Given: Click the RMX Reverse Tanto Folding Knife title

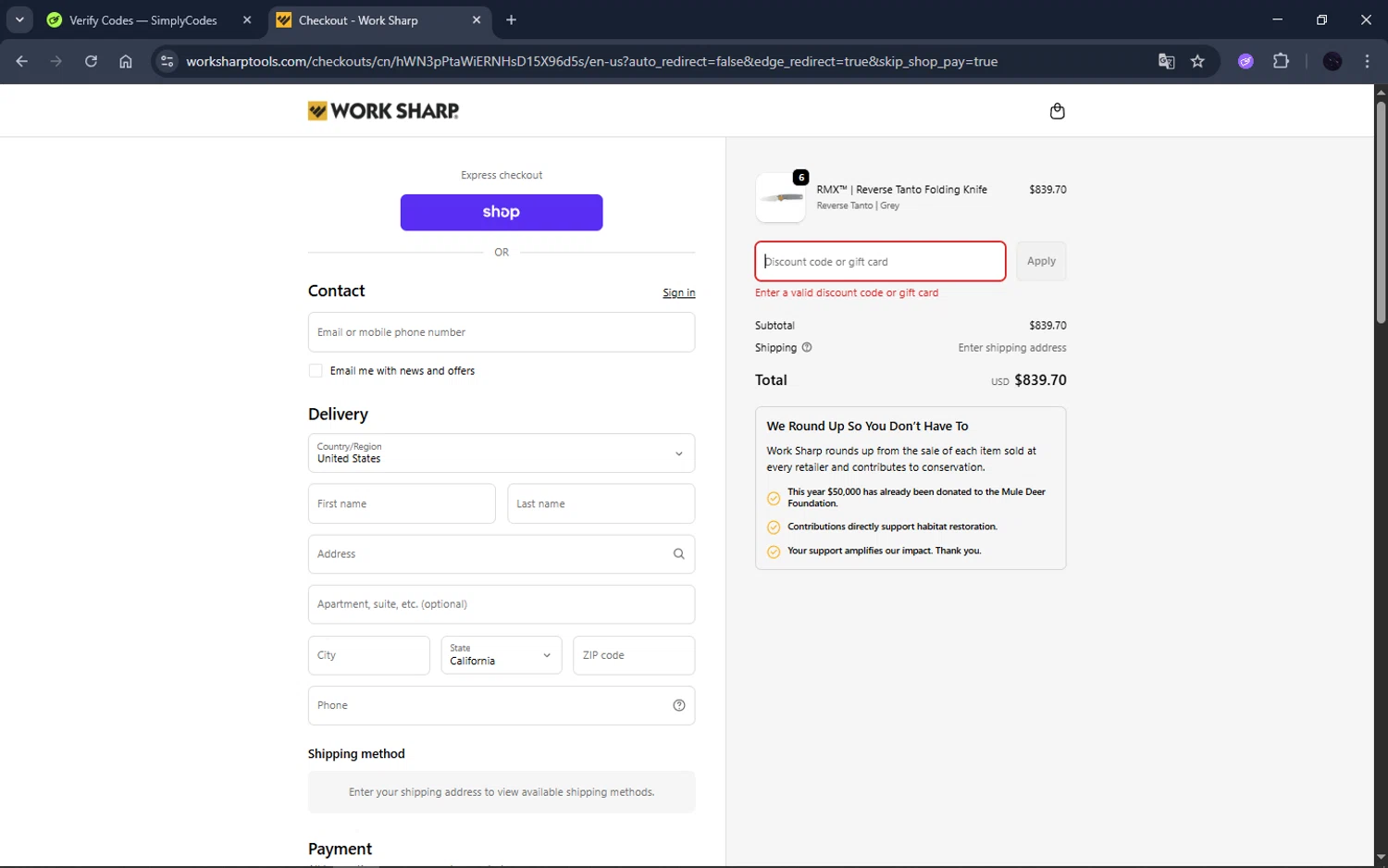Looking at the screenshot, I should pyautogui.click(x=901, y=190).
